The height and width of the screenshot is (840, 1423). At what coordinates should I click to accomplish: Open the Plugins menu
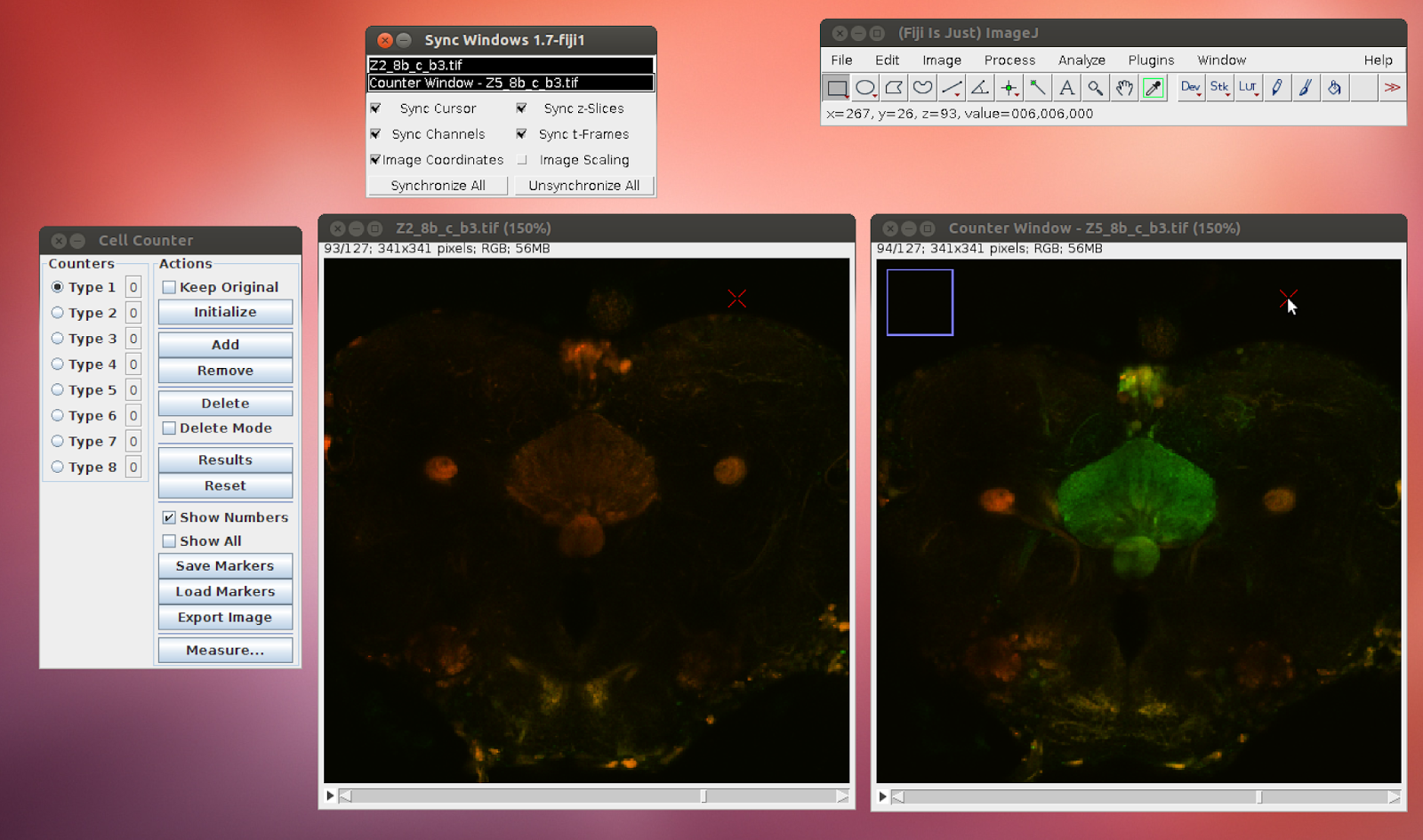point(1150,60)
